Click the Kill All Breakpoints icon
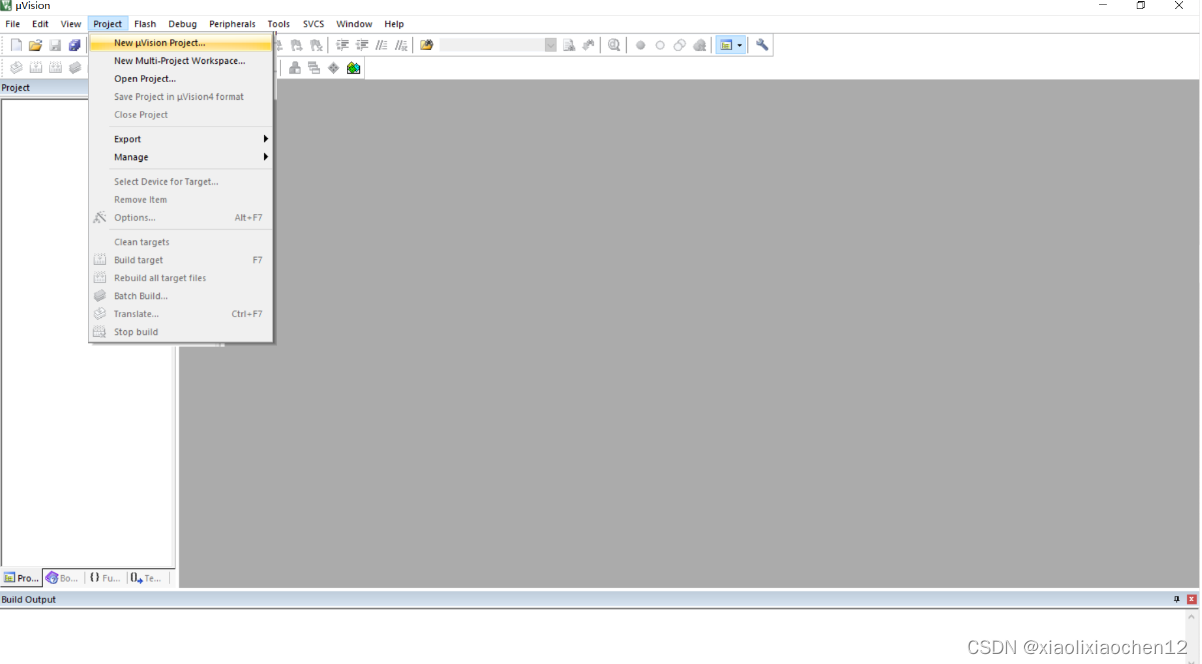The image size is (1202, 664). click(x=699, y=45)
